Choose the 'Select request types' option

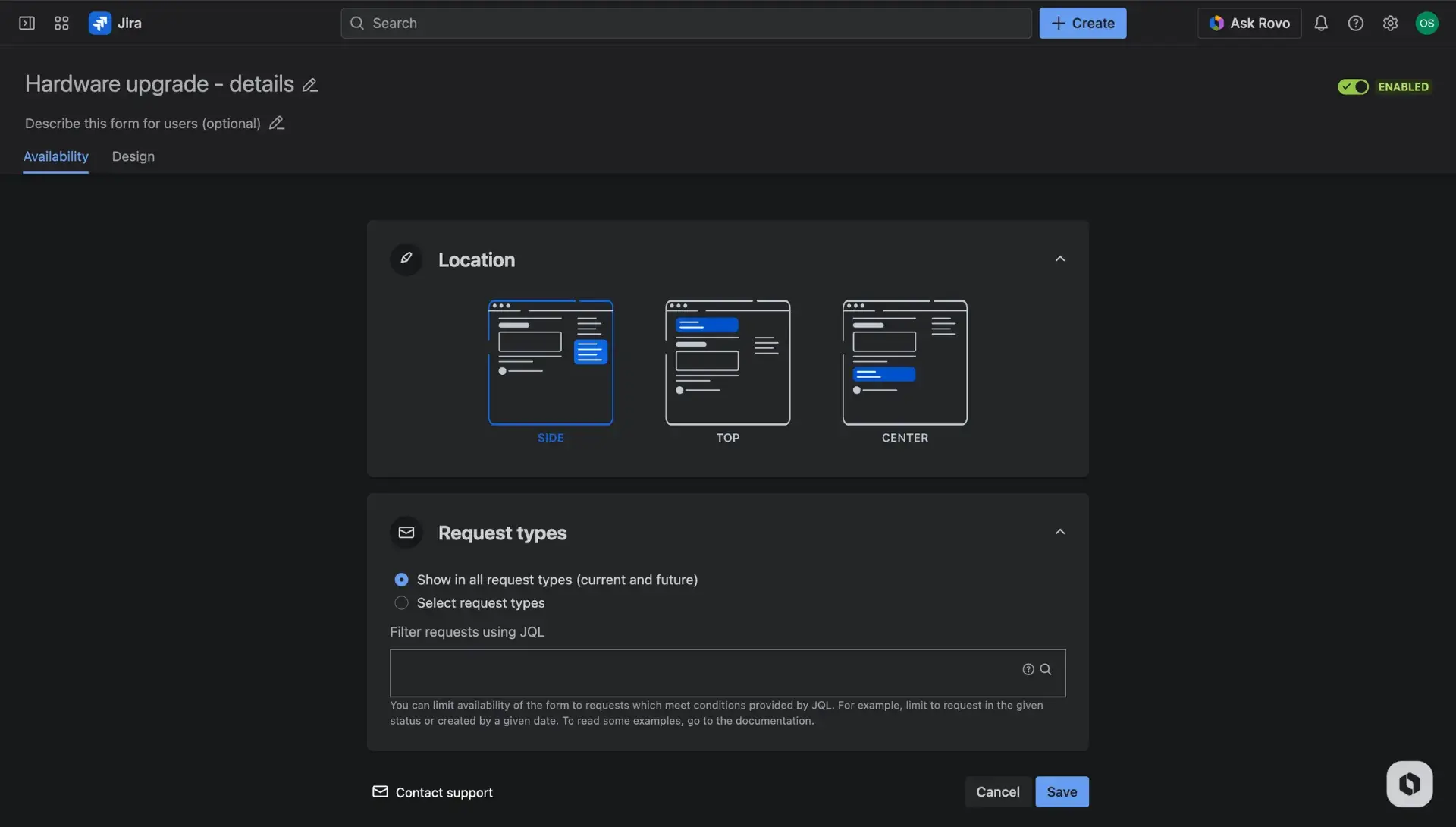coord(401,602)
